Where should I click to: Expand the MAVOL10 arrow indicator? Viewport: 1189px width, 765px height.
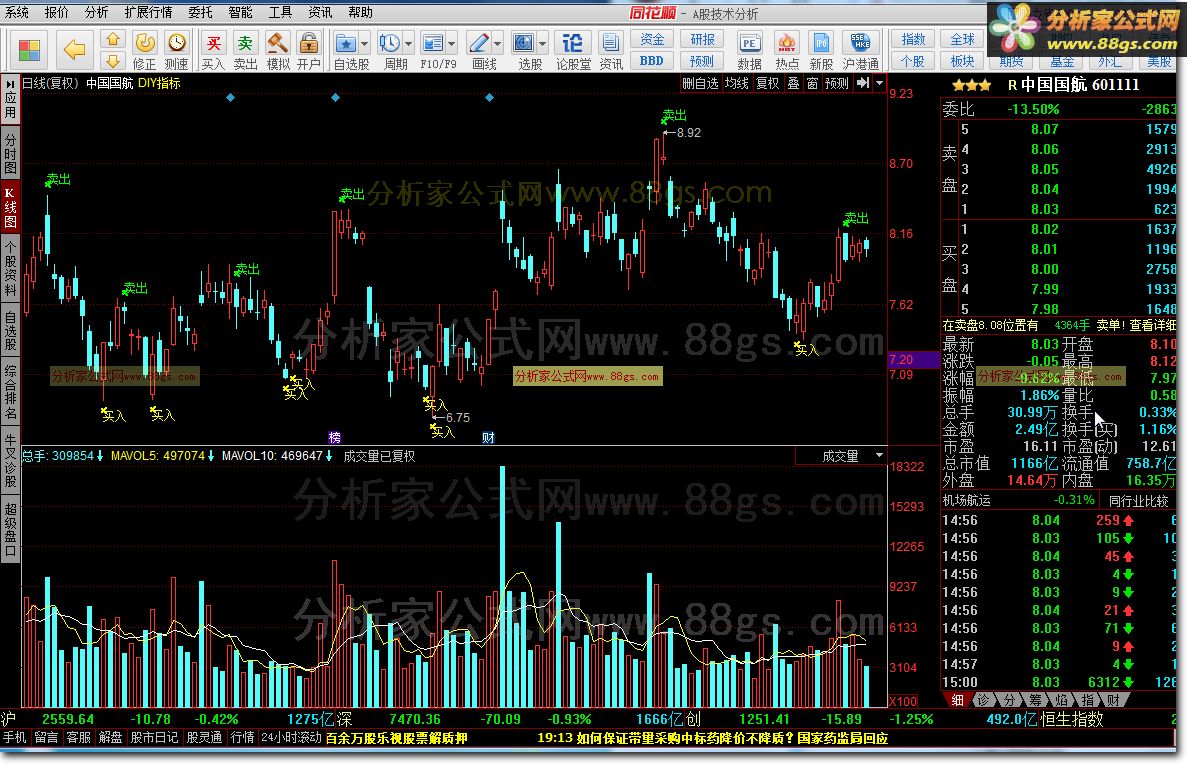[x=329, y=456]
